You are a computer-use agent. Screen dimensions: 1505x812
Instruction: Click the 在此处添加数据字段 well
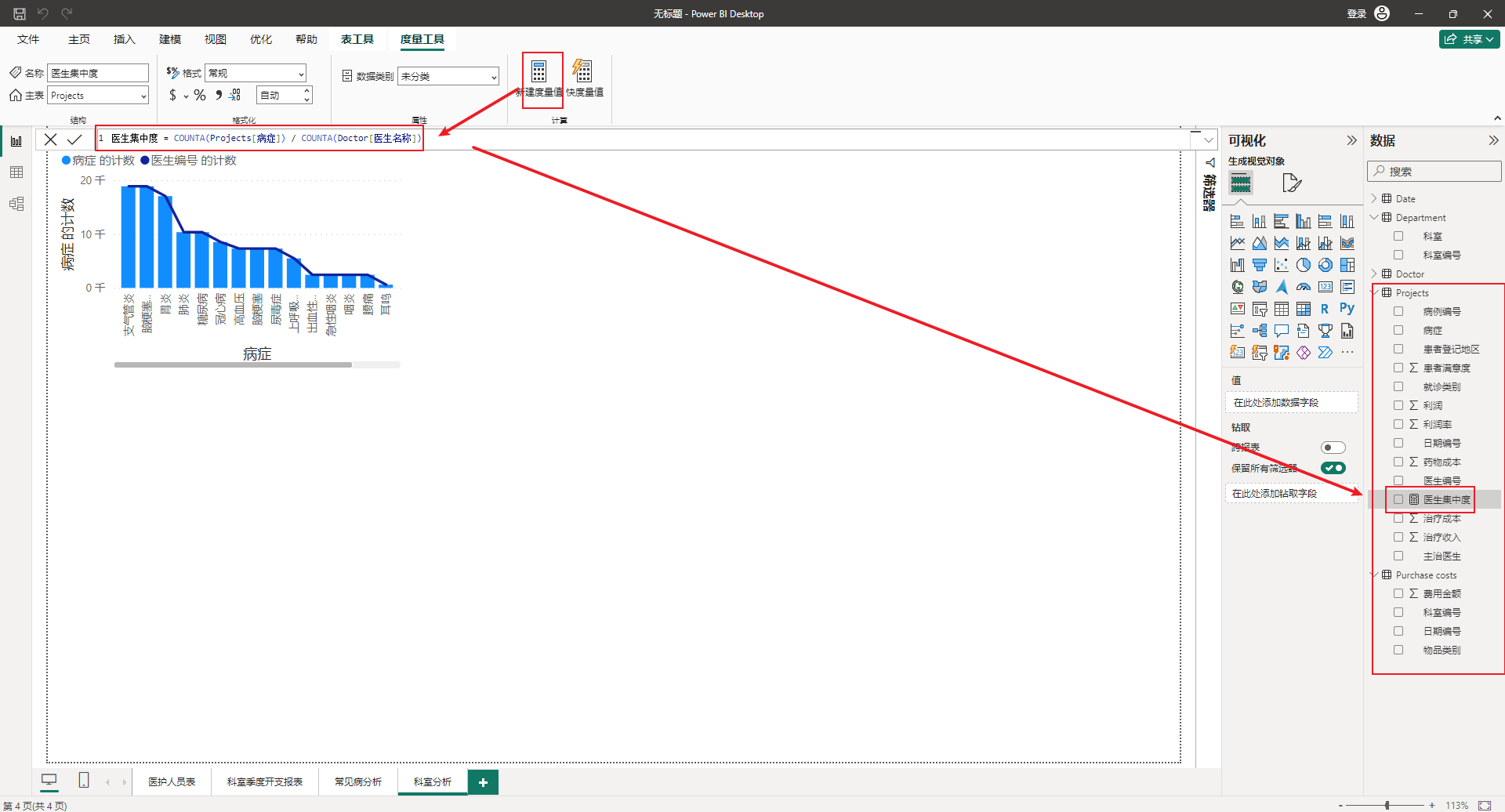point(1291,403)
